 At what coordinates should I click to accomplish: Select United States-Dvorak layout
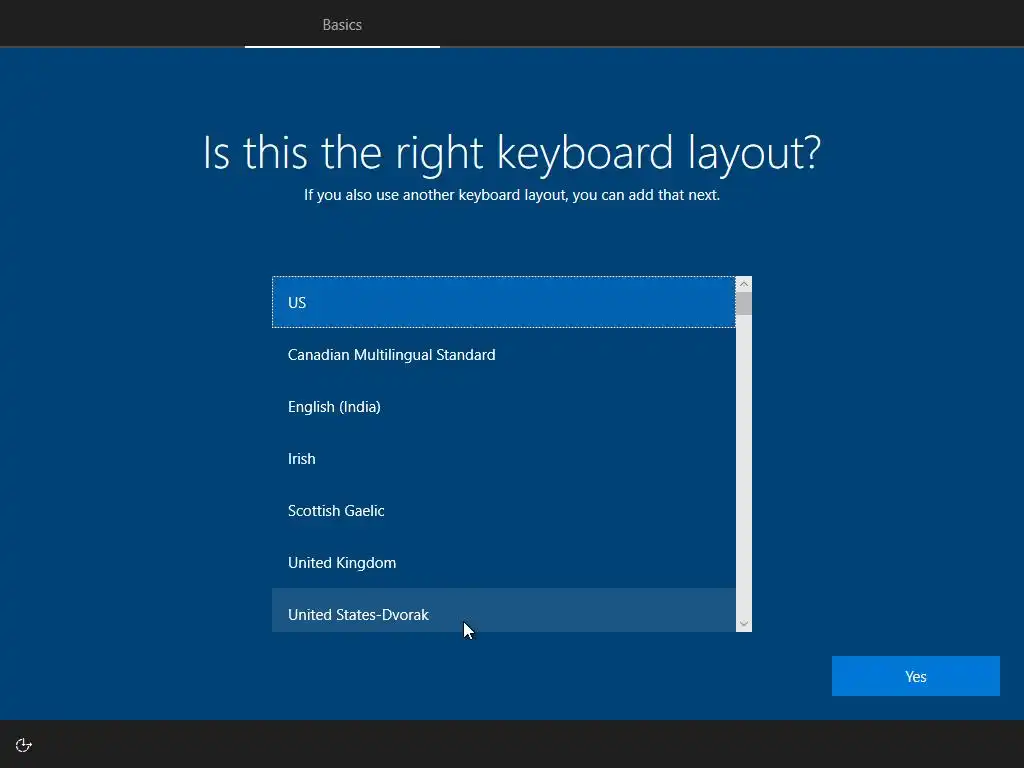coord(504,611)
